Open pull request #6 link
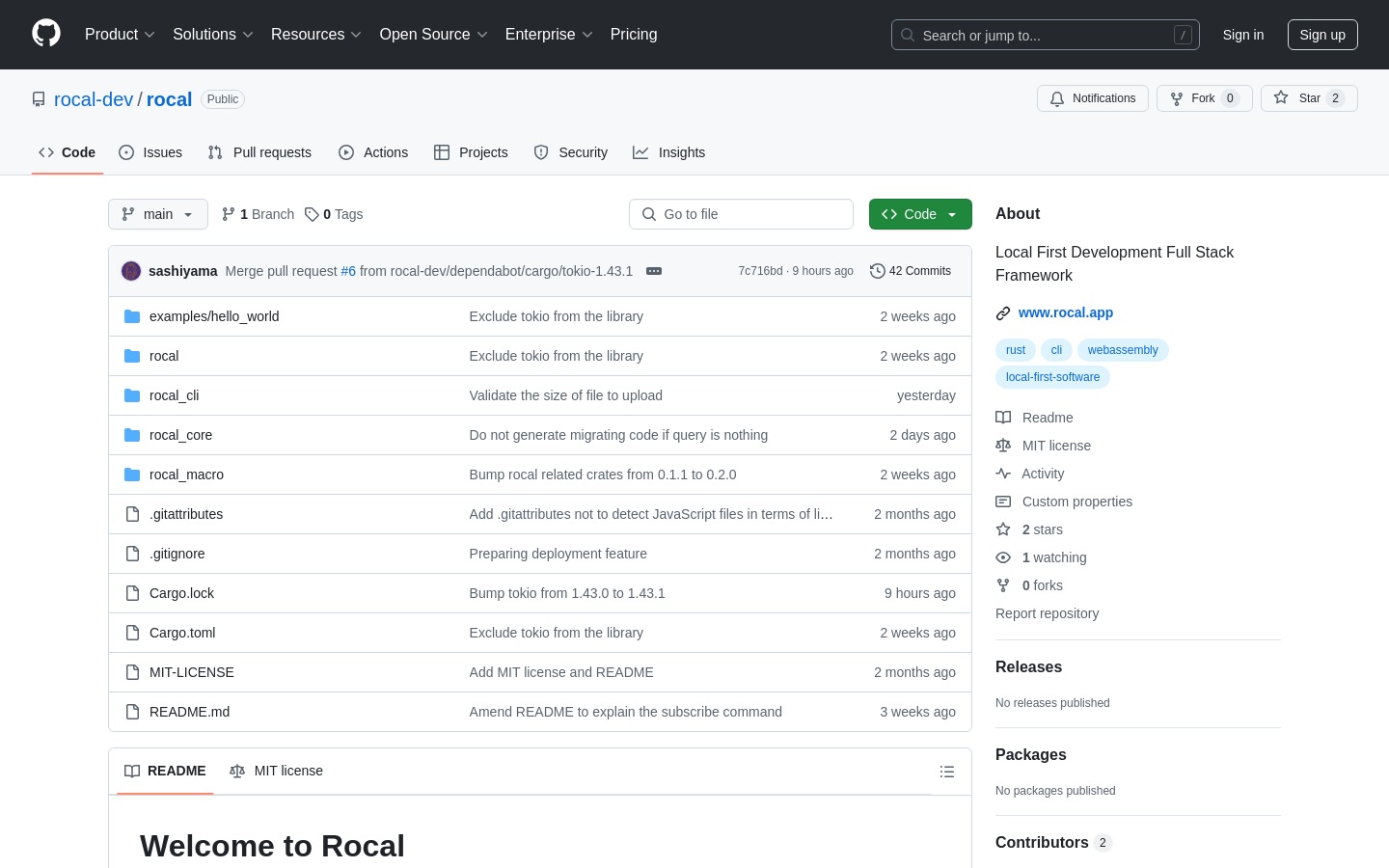The image size is (1389, 868). (x=348, y=271)
